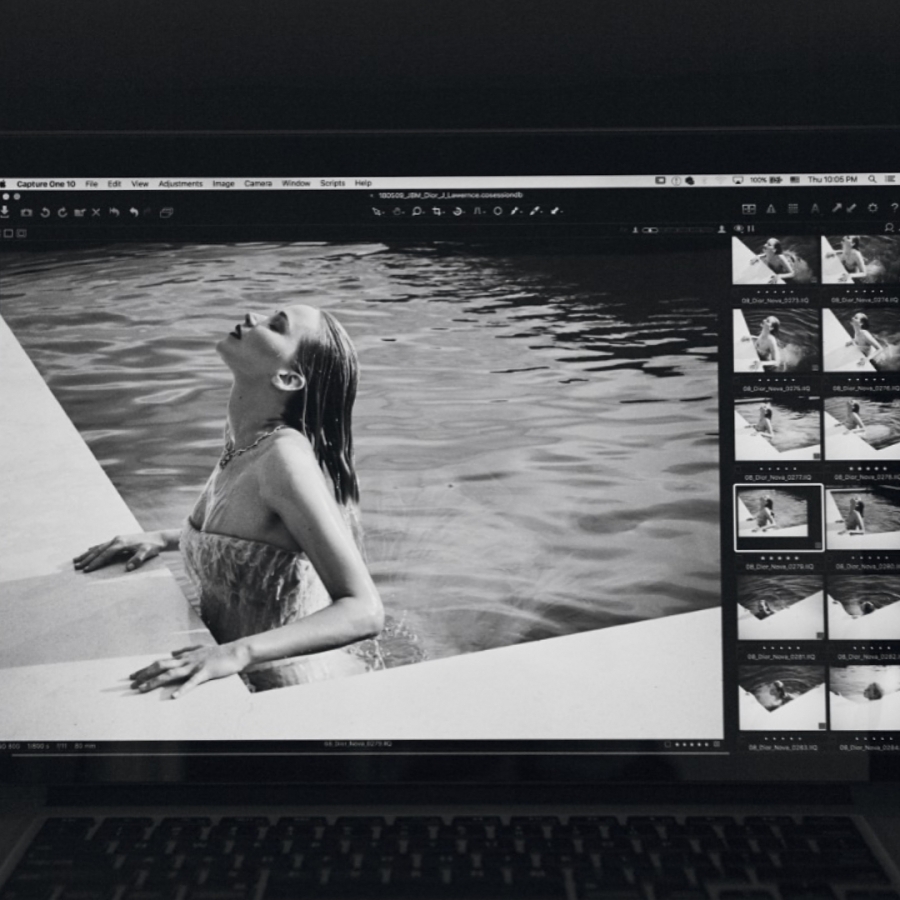Screen dimensions: 900x900
Task: Expand the Crop tool options dropdown
Action: 444,212
